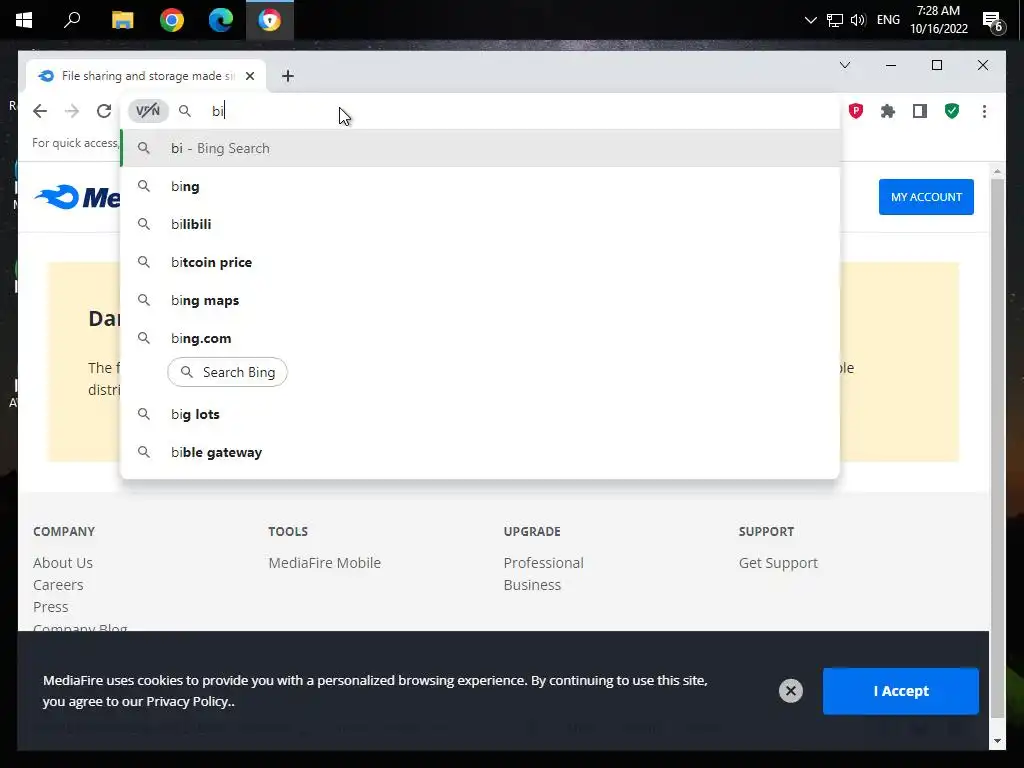Accept cookies with I Accept button
This screenshot has width=1024, height=768.
point(901,691)
